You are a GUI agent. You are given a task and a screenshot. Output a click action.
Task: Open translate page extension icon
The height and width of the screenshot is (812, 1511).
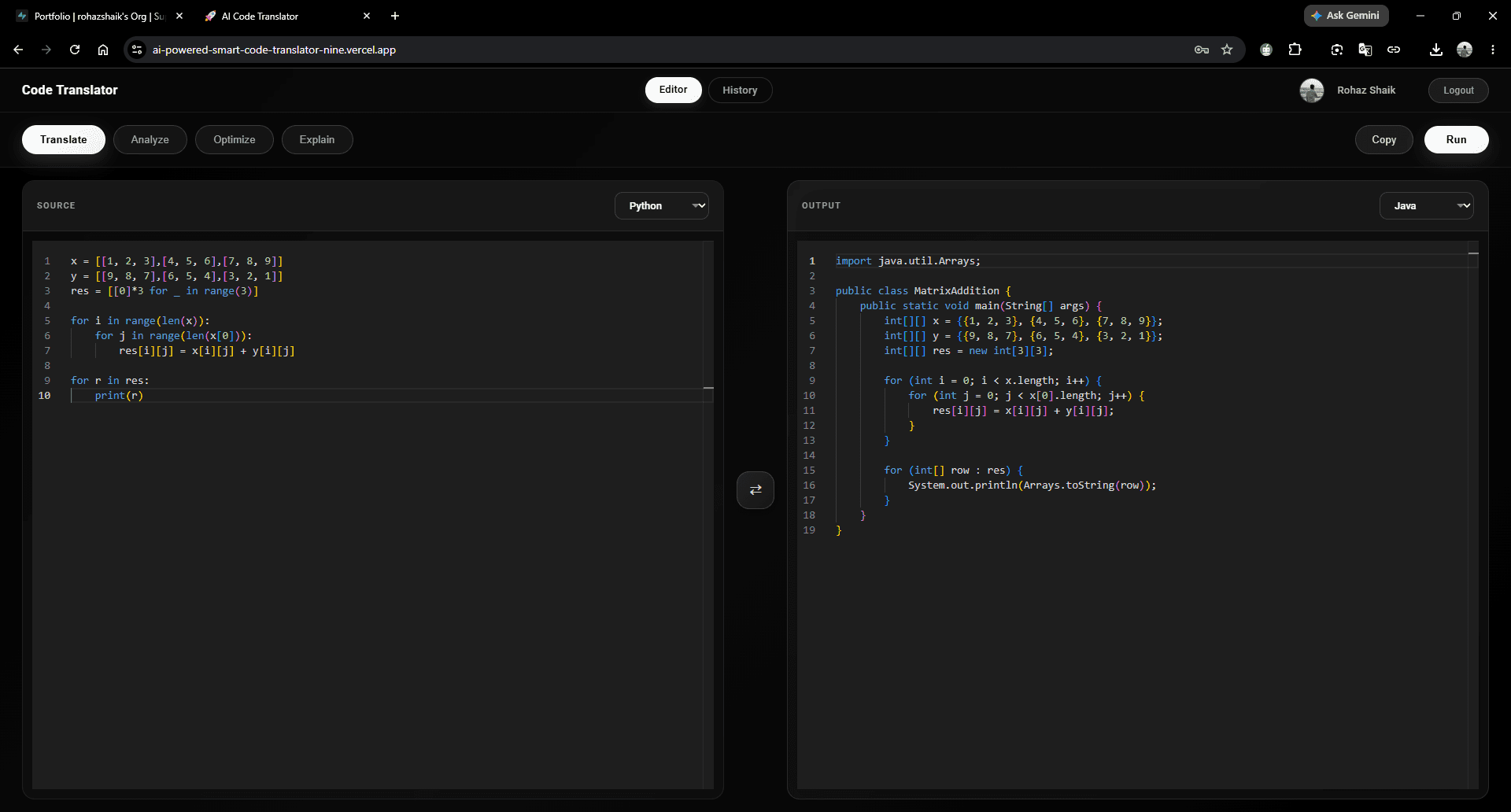coord(1365,50)
